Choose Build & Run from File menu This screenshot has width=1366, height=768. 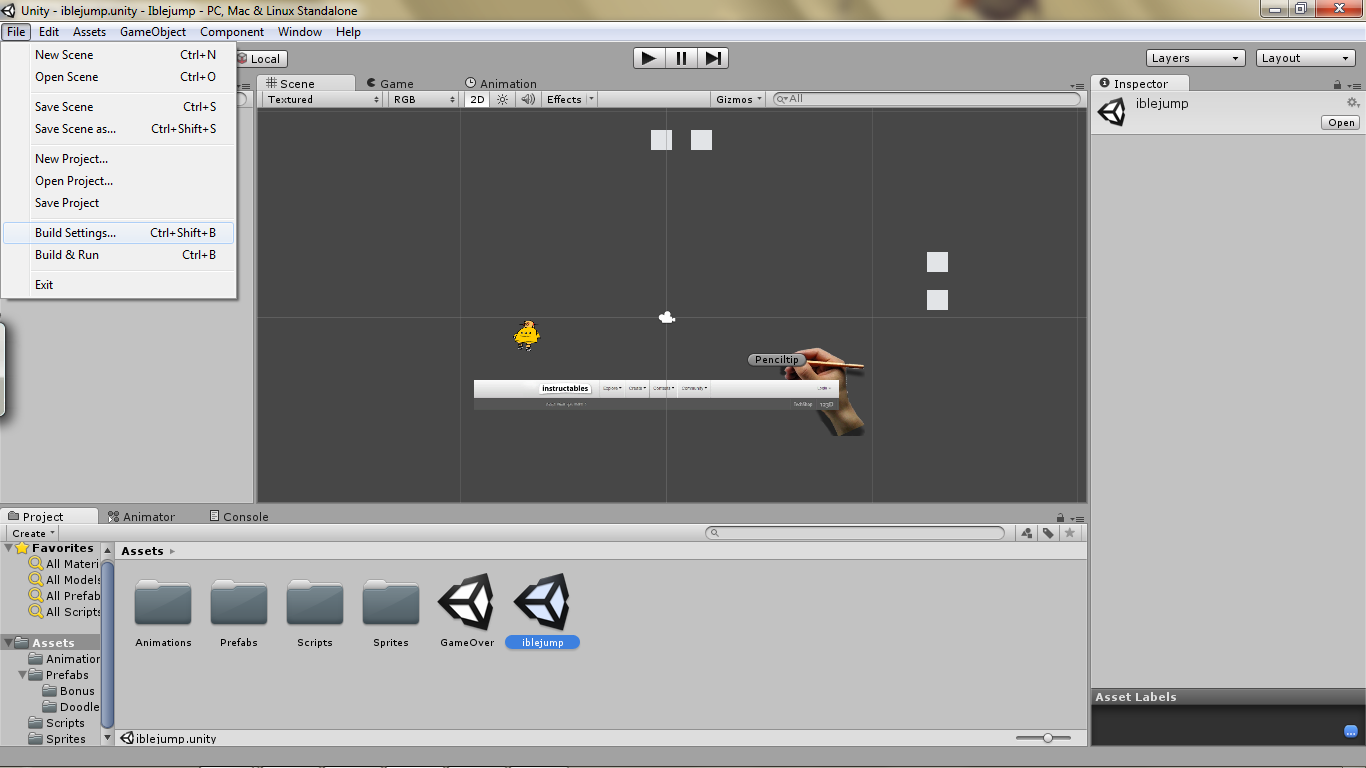(x=119, y=255)
